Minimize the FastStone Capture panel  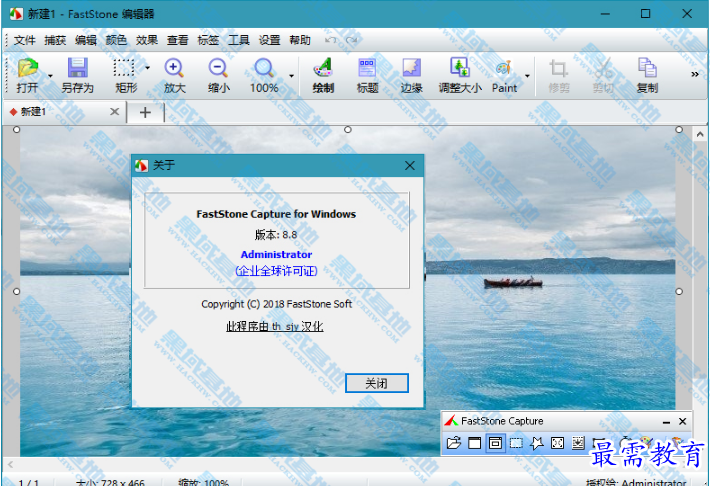666,422
